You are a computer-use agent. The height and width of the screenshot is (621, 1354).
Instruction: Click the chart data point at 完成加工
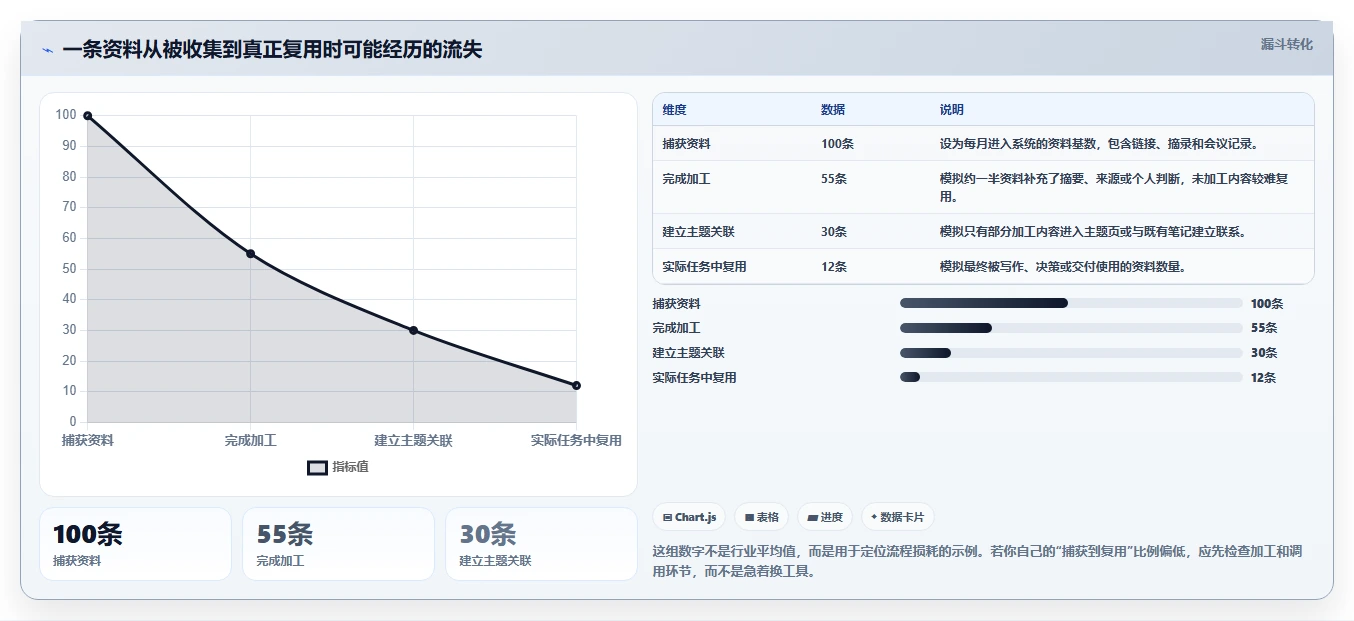click(250, 254)
